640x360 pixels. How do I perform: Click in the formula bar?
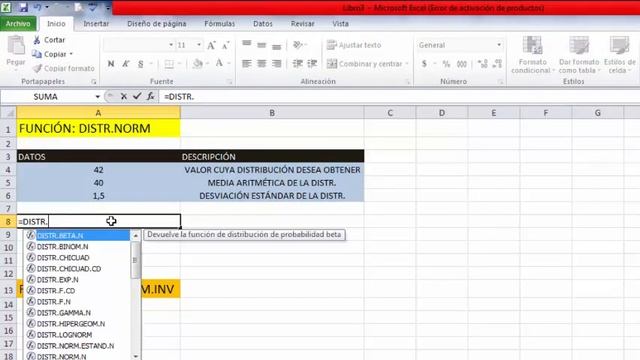[x=400, y=97]
